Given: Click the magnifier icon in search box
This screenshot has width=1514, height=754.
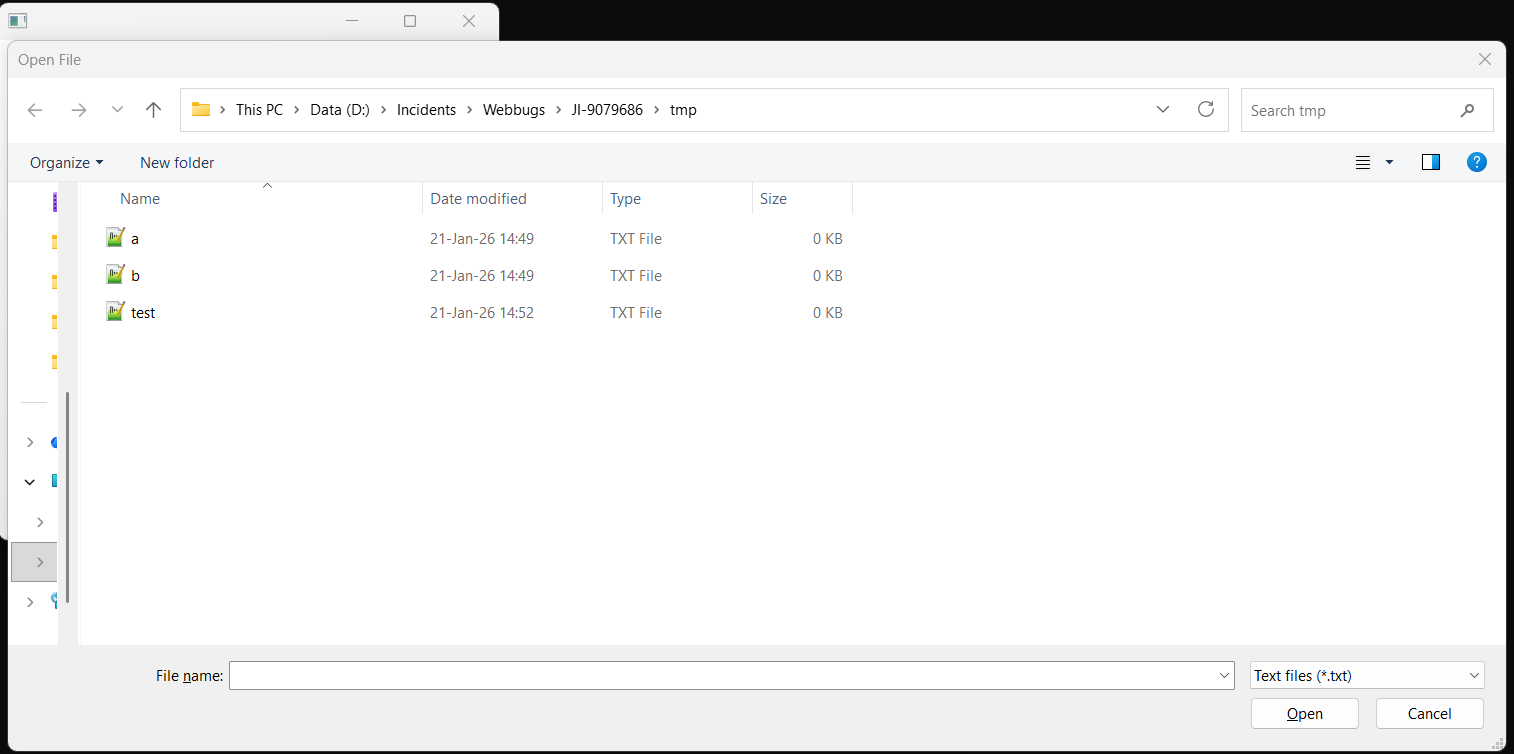Looking at the screenshot, I should click(x=1467, y=110).
